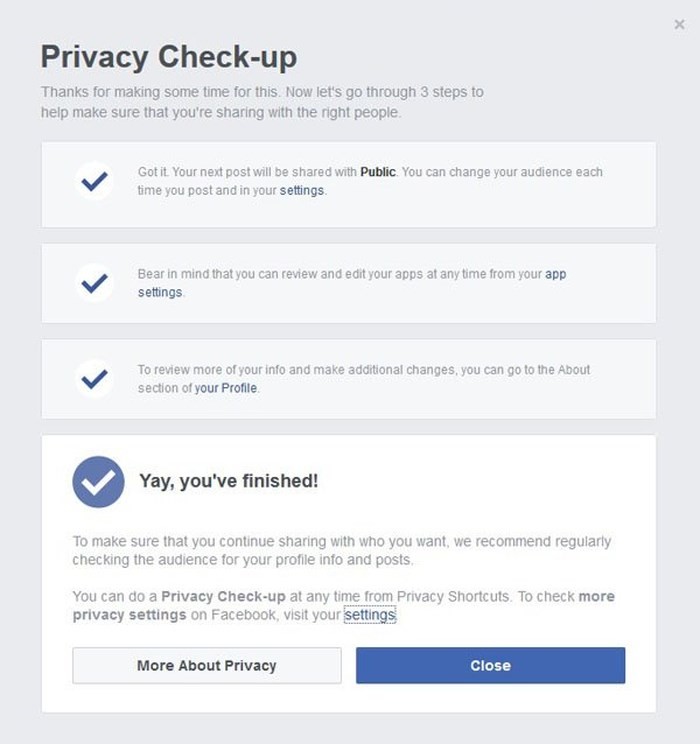Go to the "your Profile" link

[226, 388]
